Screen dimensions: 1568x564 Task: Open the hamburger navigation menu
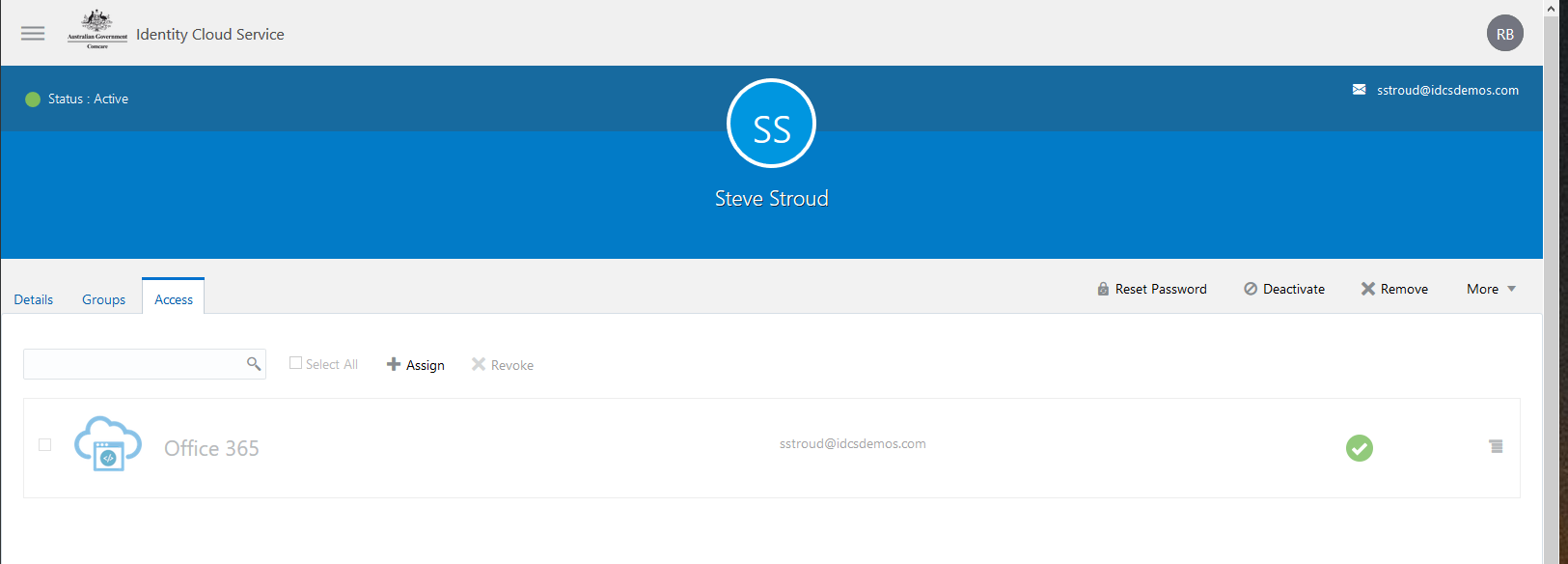click(33, 34)
